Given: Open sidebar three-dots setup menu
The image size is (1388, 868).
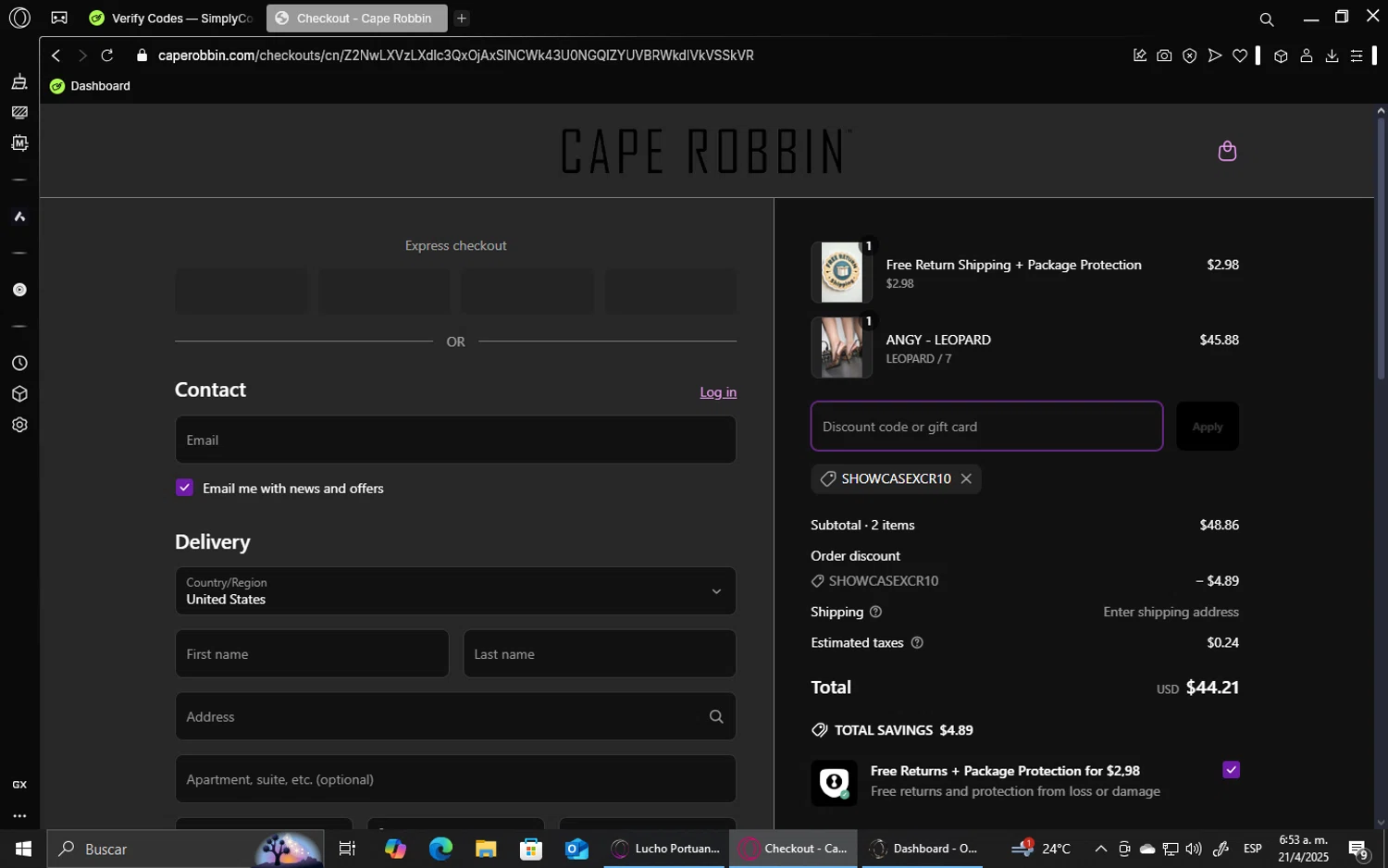Looking at the screenshot, I should 19,816.
